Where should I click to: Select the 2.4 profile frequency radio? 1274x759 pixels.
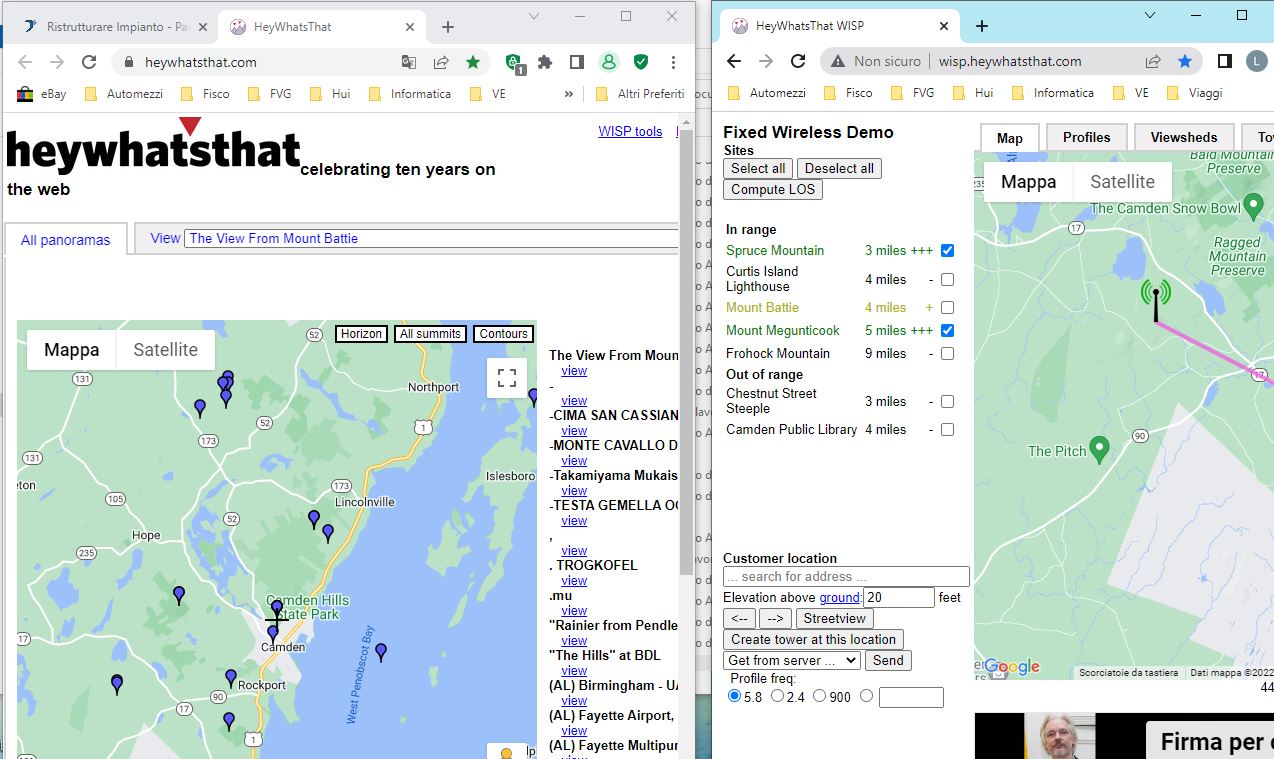click(x=777, y=696)
